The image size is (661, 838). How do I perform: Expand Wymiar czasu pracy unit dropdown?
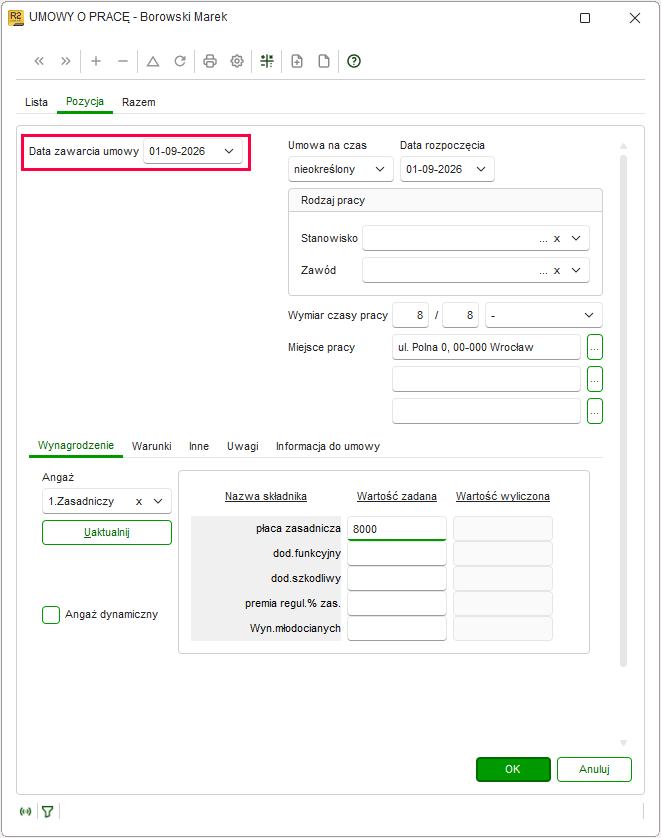589,315
